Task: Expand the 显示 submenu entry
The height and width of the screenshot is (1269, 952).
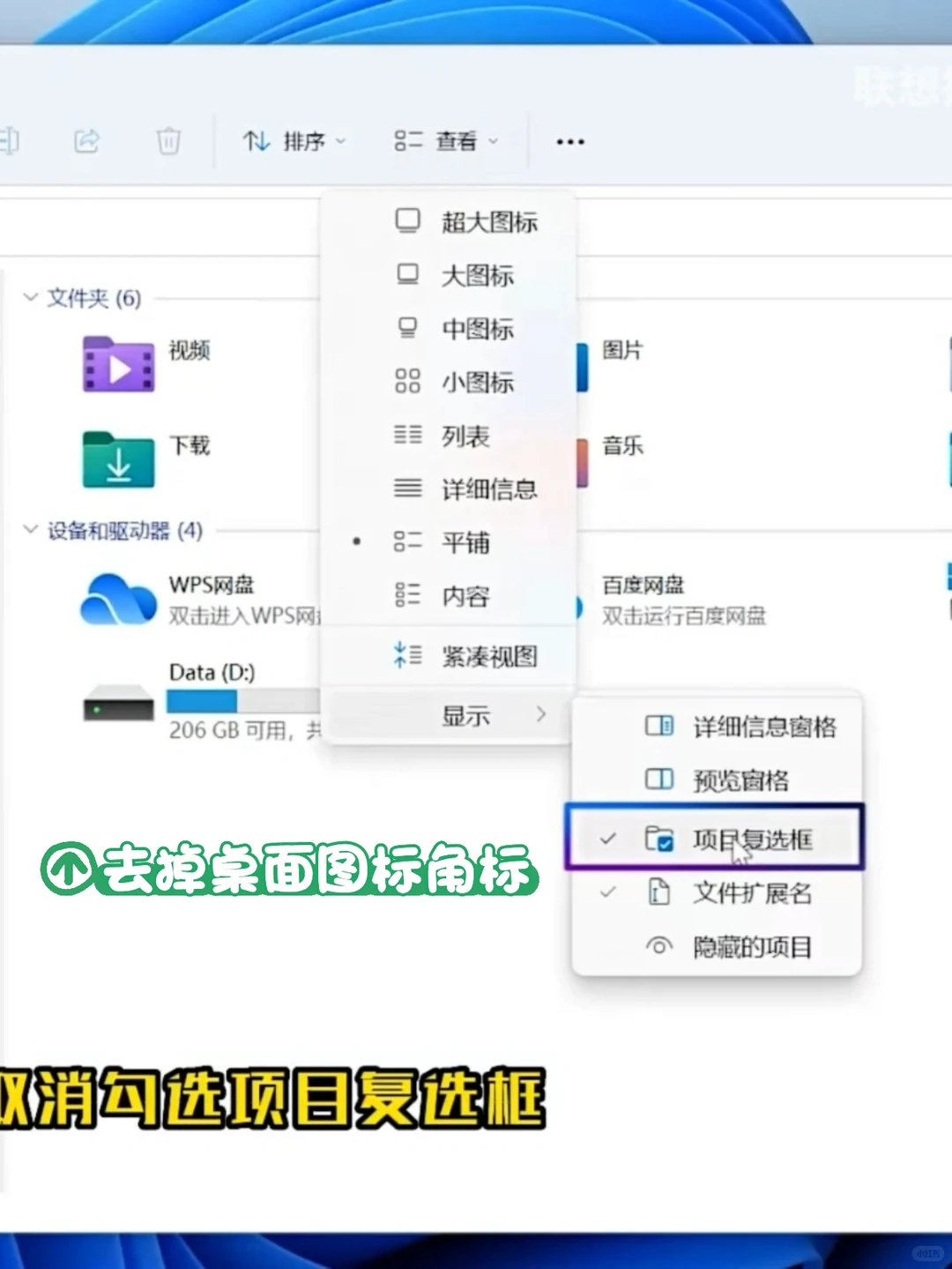Action: (468, 716)
